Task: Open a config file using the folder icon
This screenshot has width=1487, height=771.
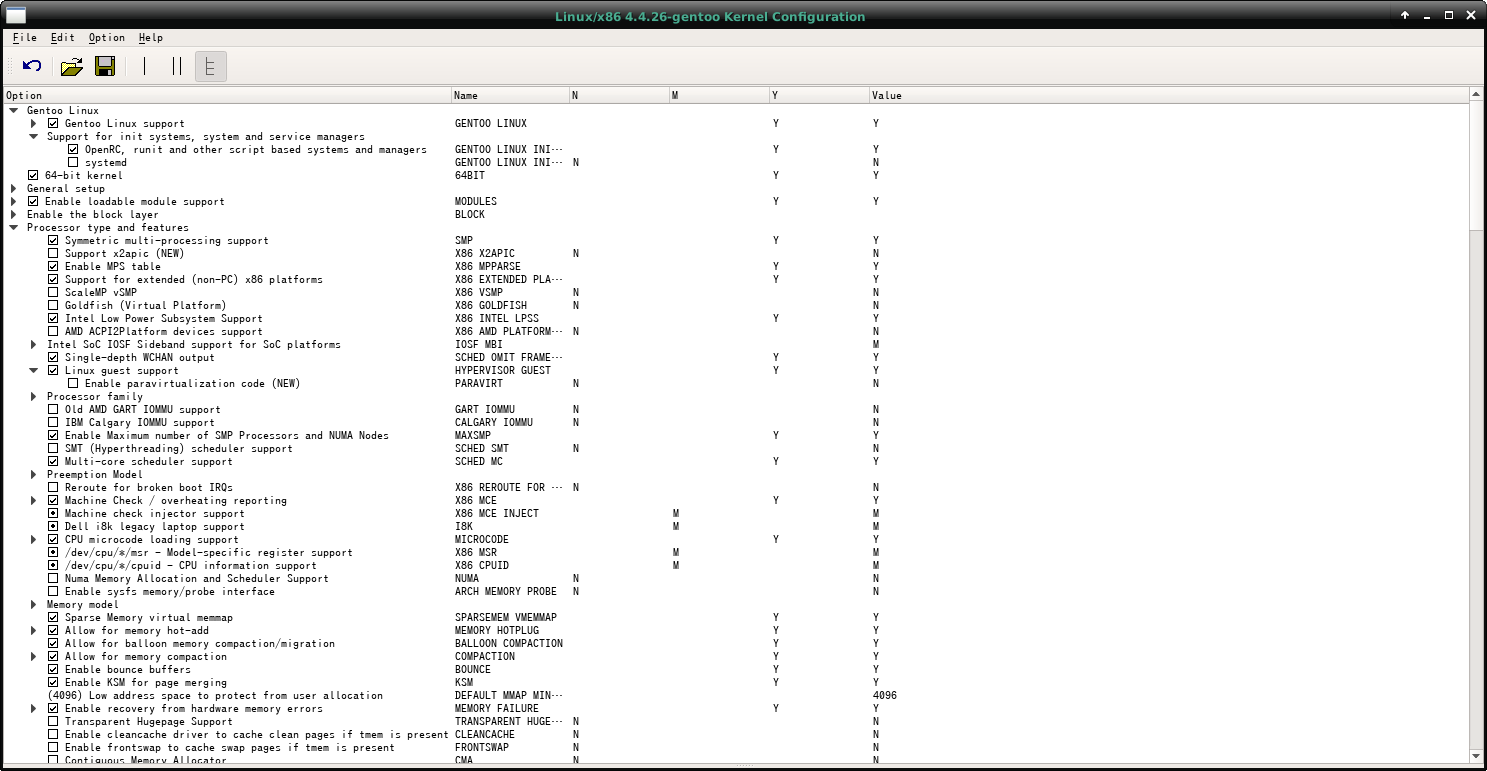Action: click(x=71, y=65)
